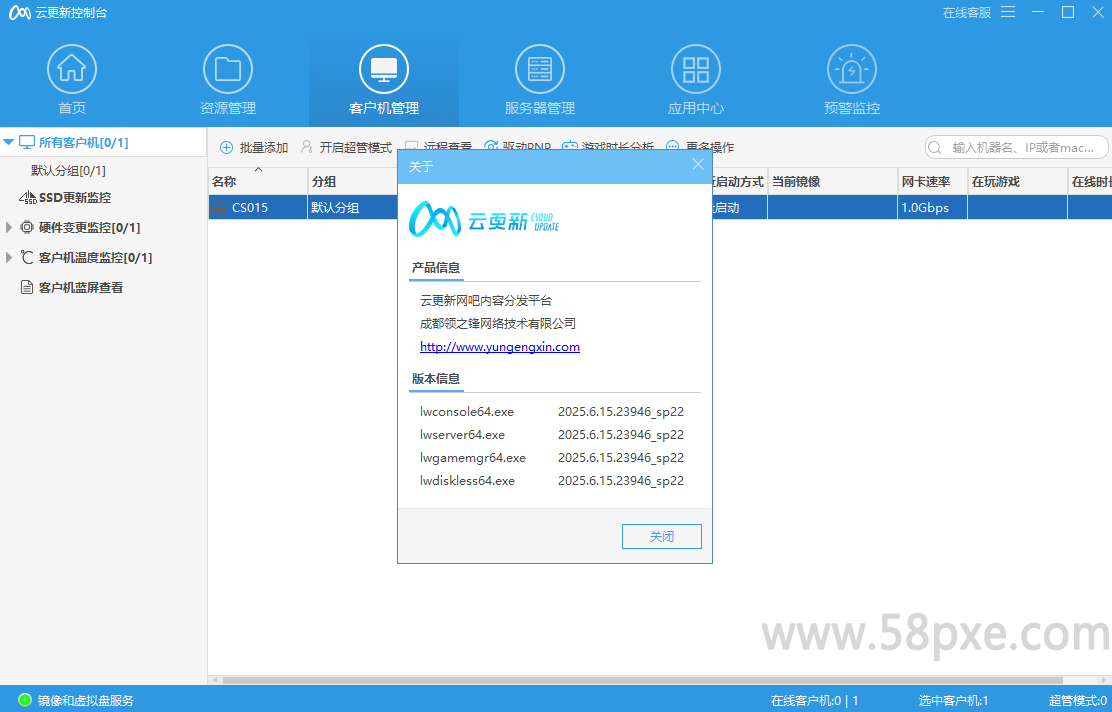Image resolution: width=1112 pixels, height=712 pixels.
Task: Click lwdiskless64.exe in version info
Action: click(x=467, y=481)
